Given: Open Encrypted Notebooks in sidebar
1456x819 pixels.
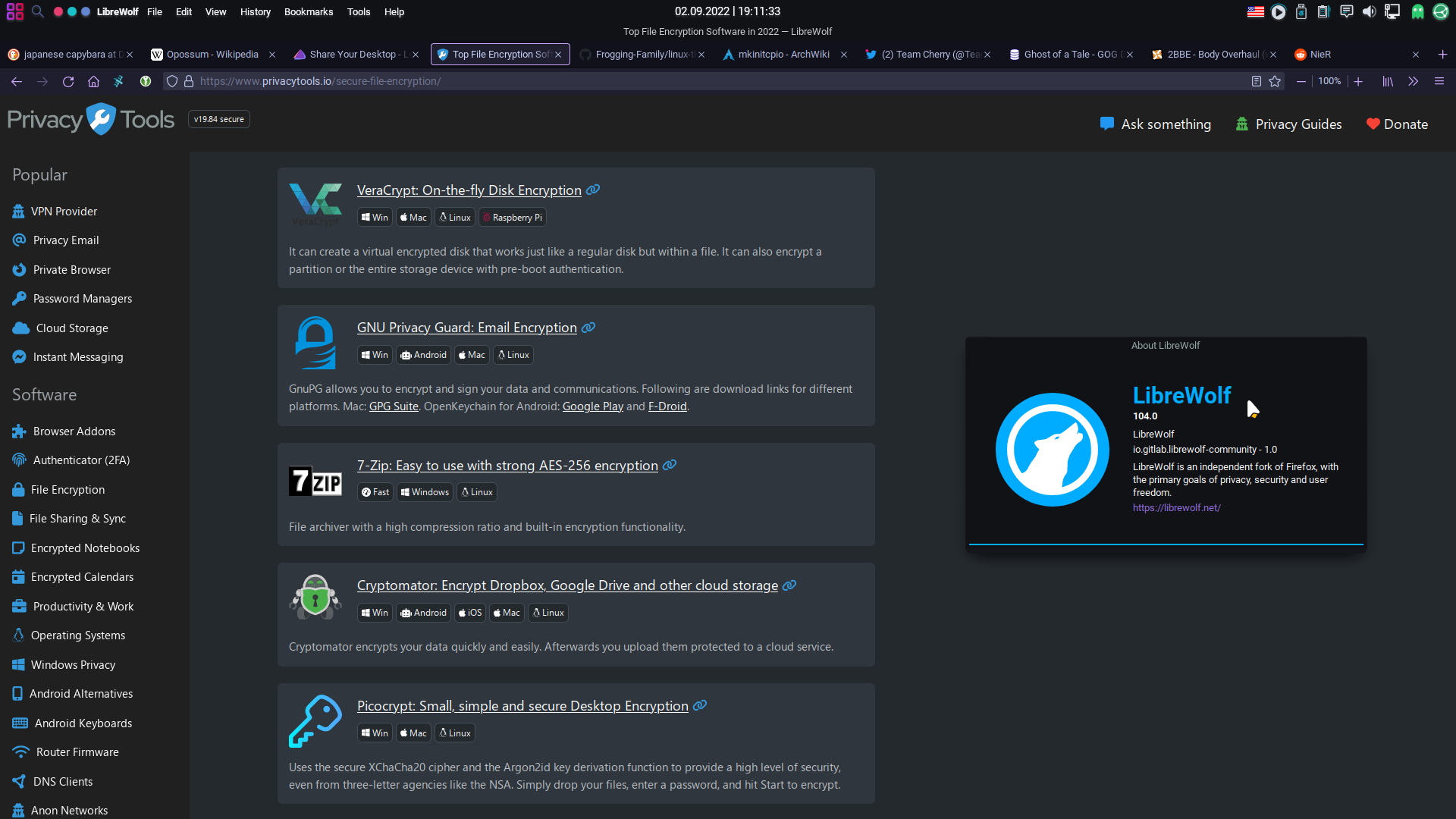Looking at the screenshot, I should pyautogui.click(x=76, y=548).
